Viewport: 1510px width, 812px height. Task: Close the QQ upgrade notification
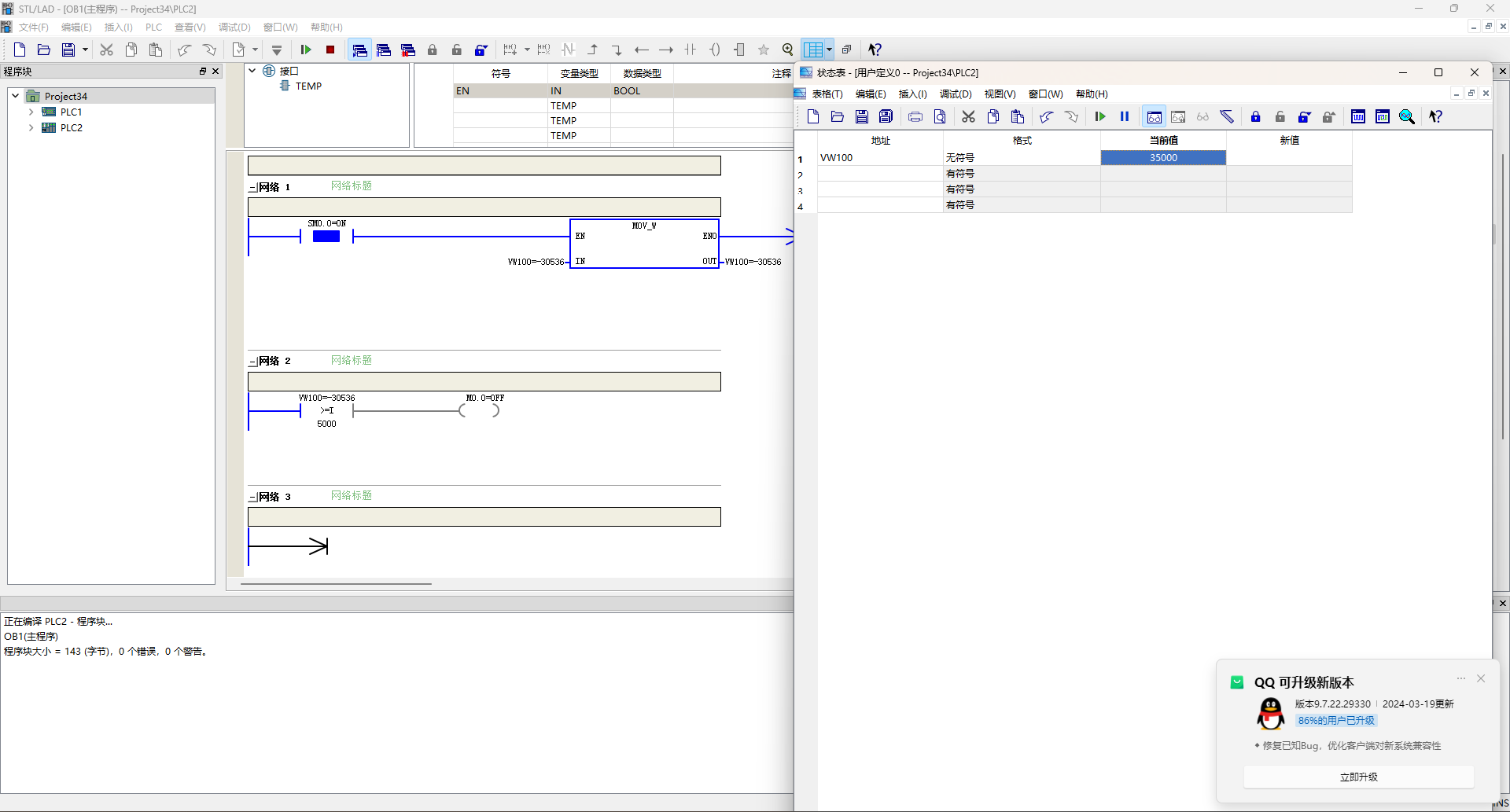pos(1481,678)
